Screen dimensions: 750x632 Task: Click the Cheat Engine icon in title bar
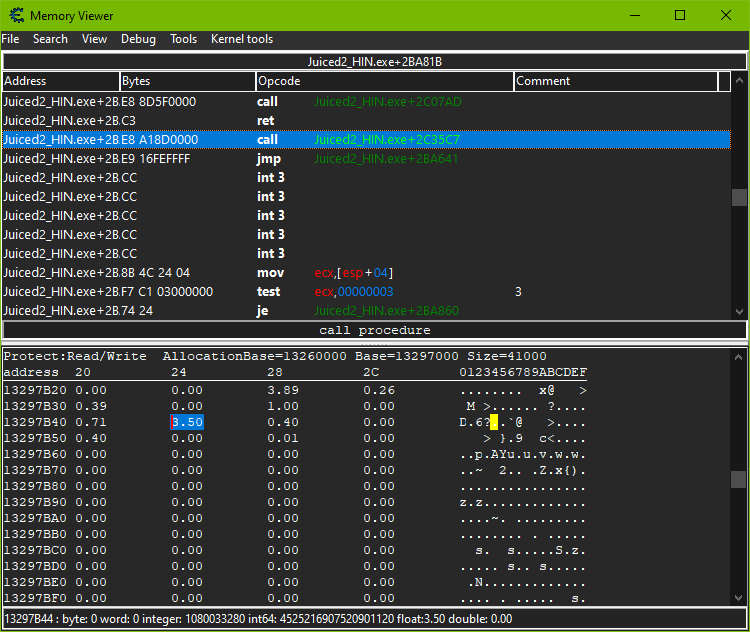(15, 15)
